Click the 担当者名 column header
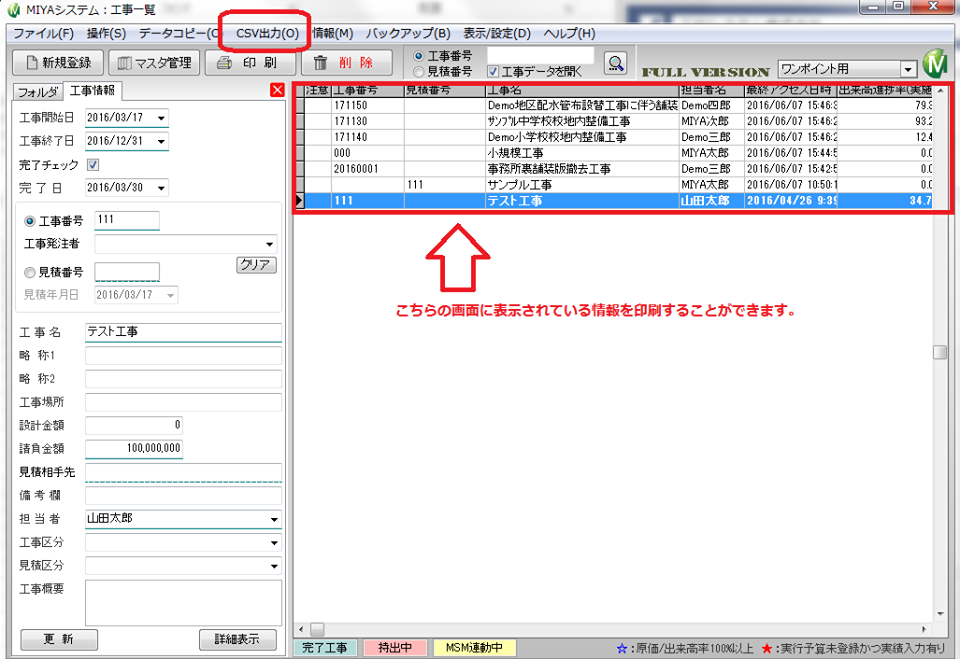Image resolution: width=960 pixels, height=659 pixels. (x=711, y=91)
